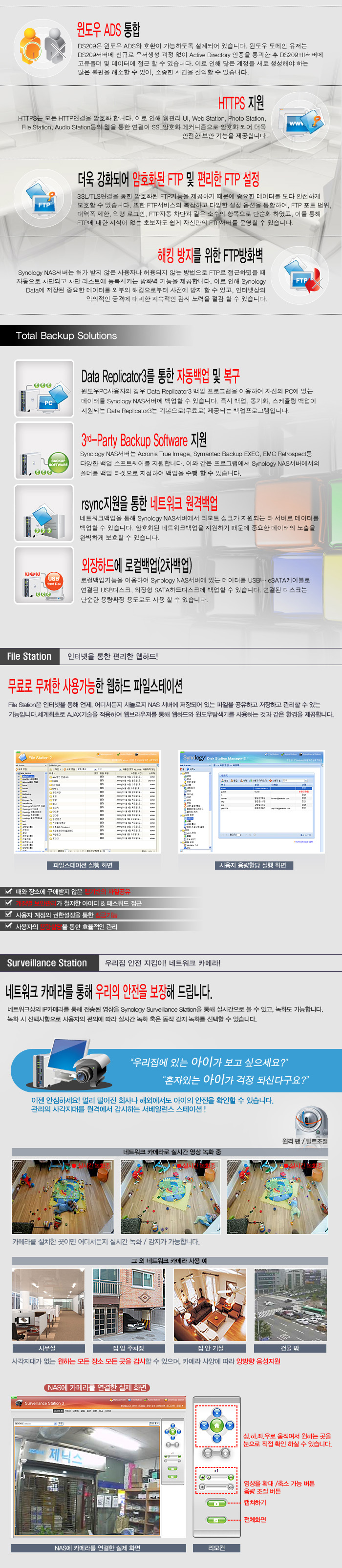Click the right arrow on the remote pad
Viewport: 342px width, 1568px height.
230,1425
